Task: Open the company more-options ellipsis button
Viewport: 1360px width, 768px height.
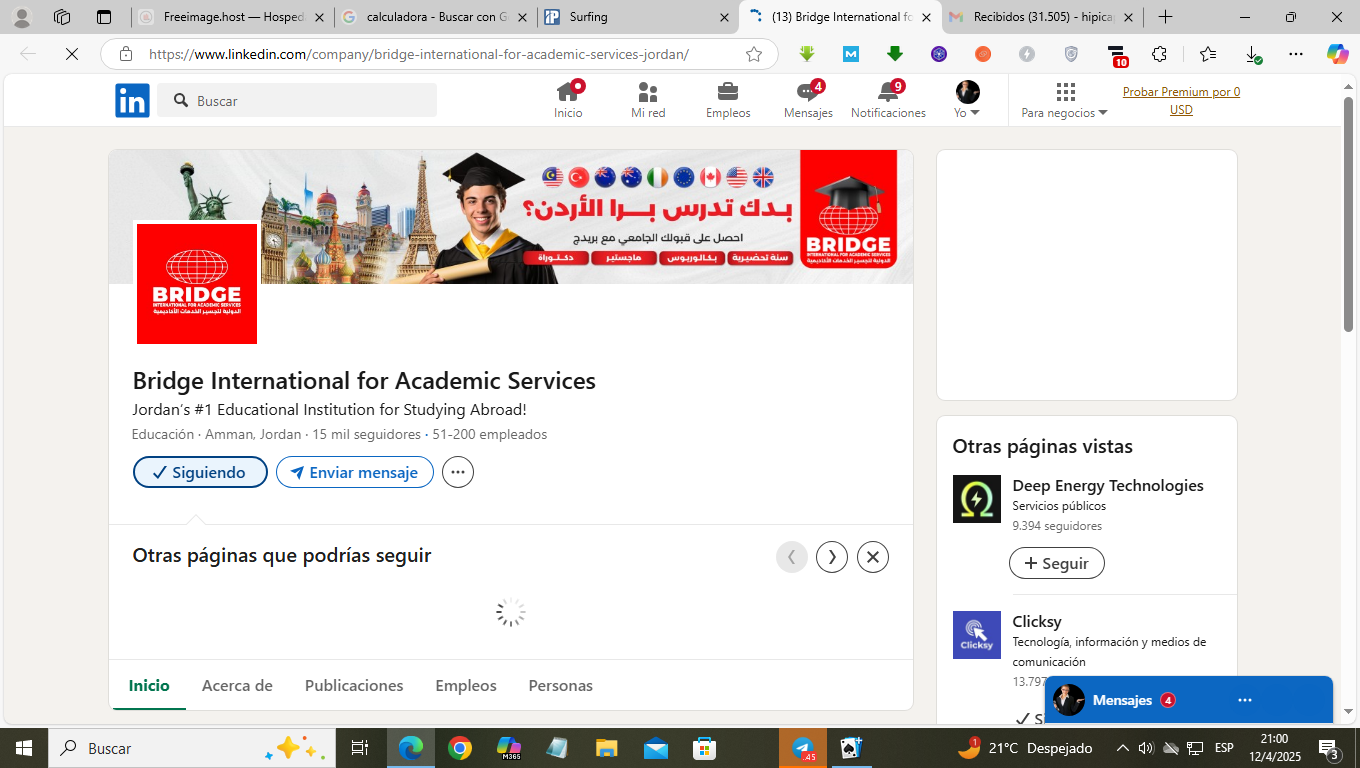Action: [x=458, y=472]
